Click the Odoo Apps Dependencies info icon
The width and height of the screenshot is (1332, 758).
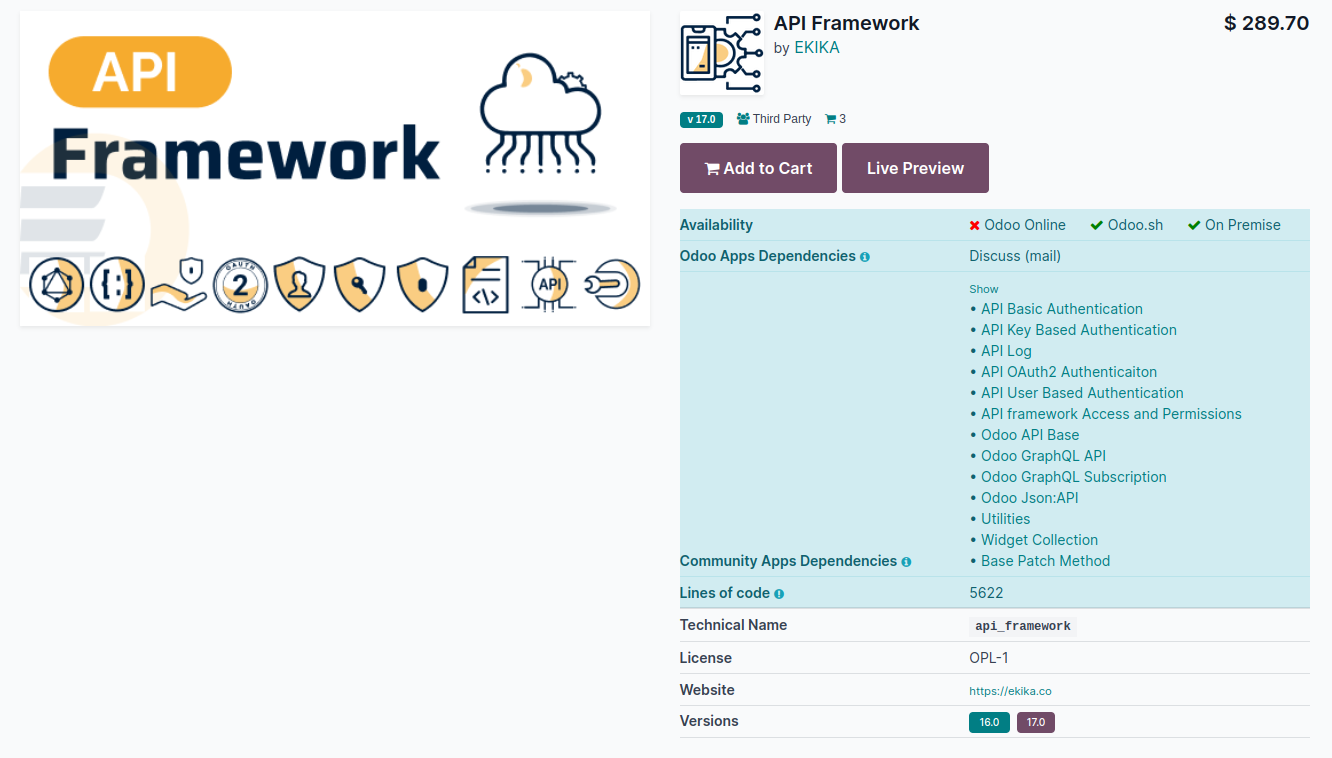[x=865, y=257]
